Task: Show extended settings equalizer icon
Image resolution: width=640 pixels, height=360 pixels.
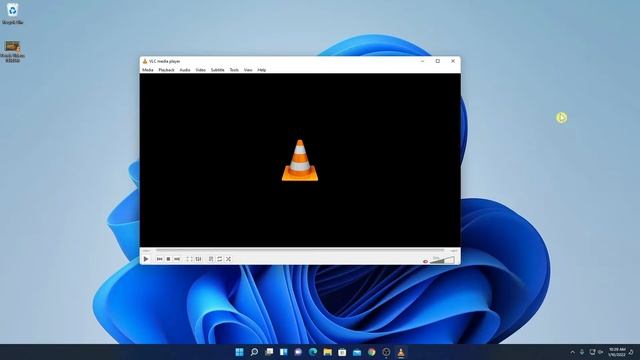Action: click(198, 259)
